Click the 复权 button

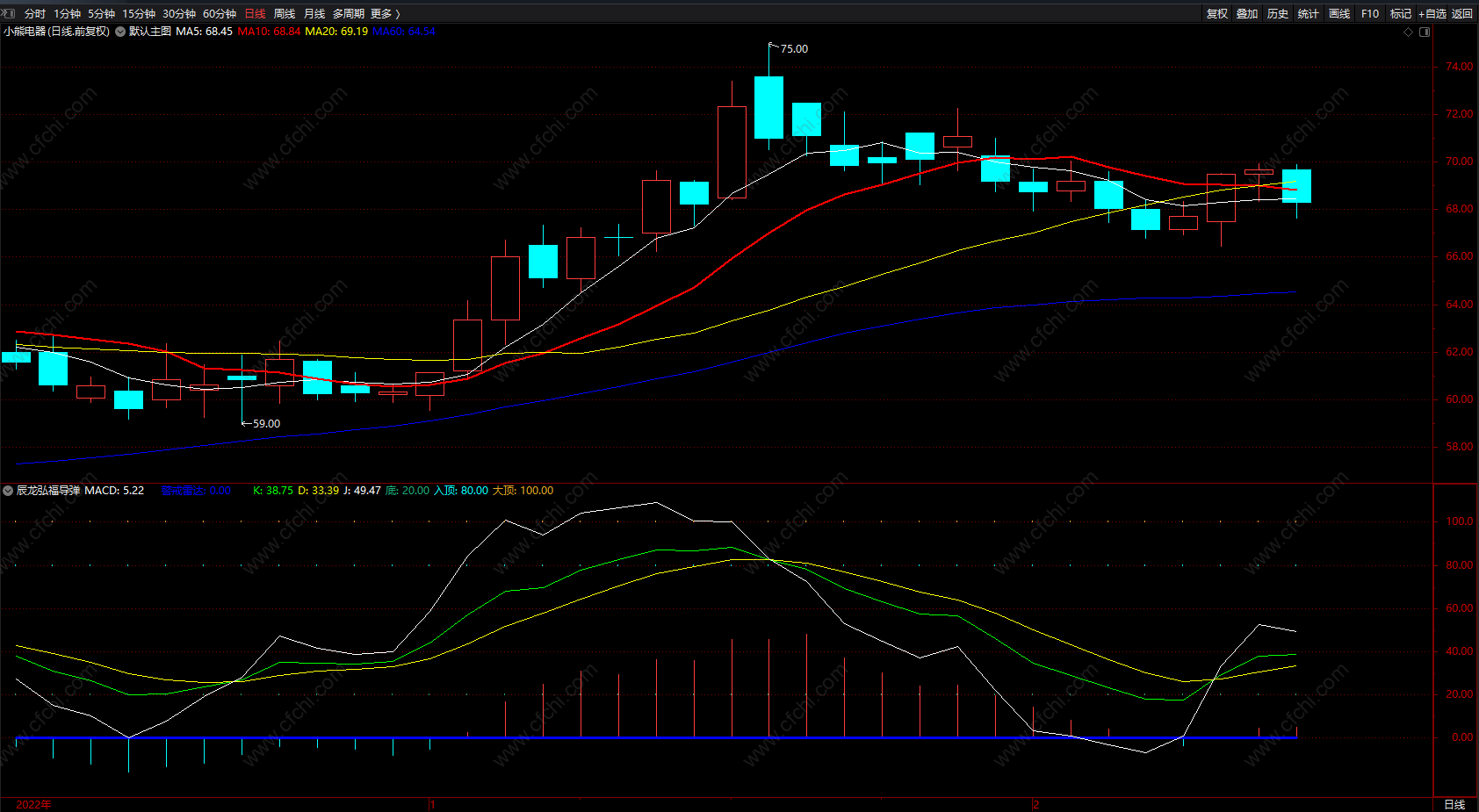pyautogui.click(x=1217, y=13)
